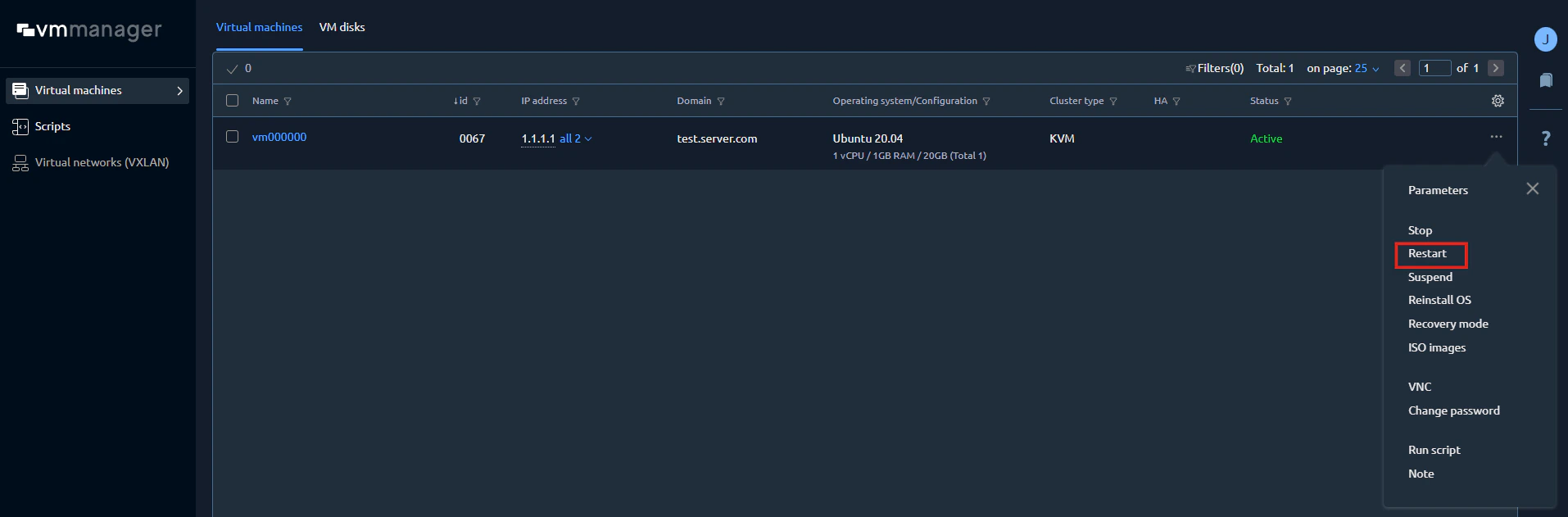Viewport: 1568px width, 517px height.
Task: Expand the Virtual machines sidebar chevron
Action: point(179,91)
